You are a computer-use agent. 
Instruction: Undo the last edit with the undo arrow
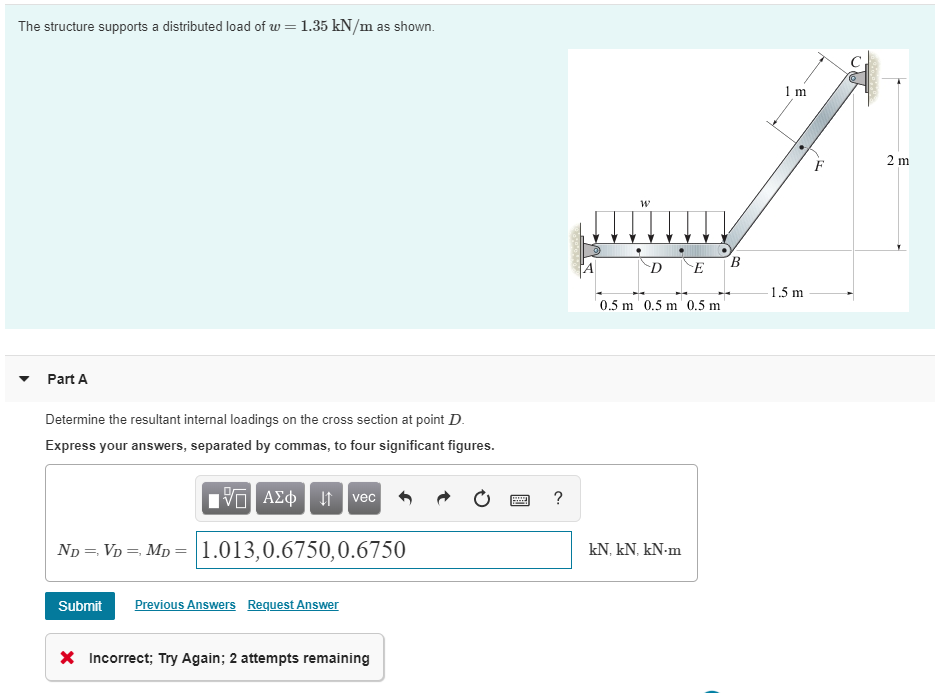(x=404, y=498)
